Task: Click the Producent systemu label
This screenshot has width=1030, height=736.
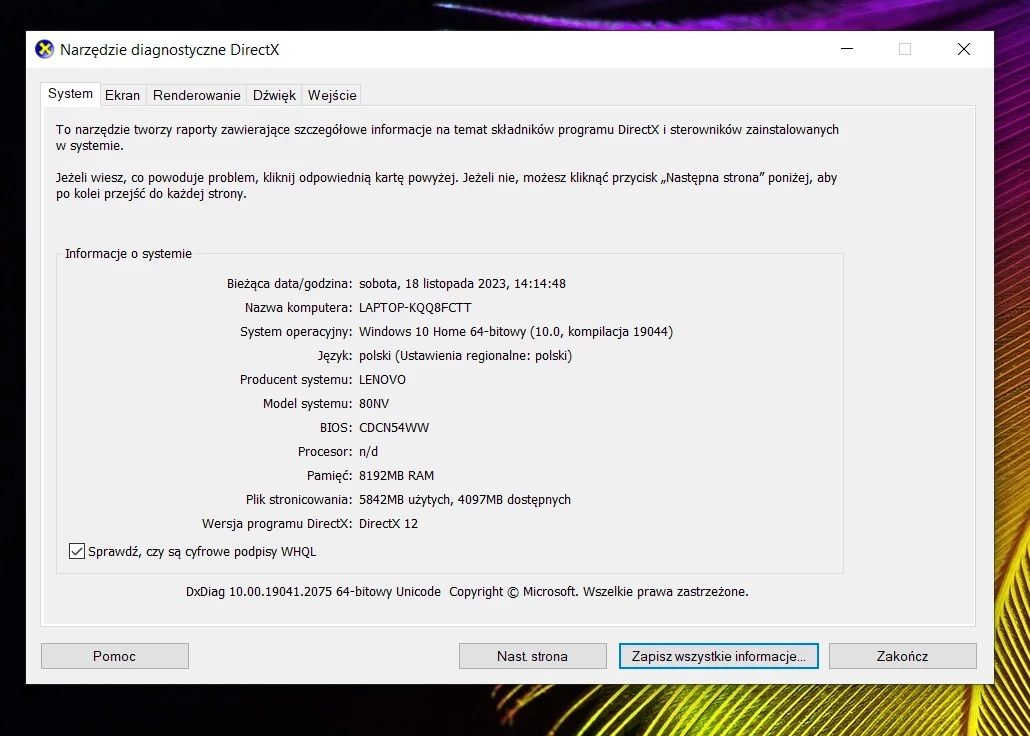Action: tap(296, 380)
